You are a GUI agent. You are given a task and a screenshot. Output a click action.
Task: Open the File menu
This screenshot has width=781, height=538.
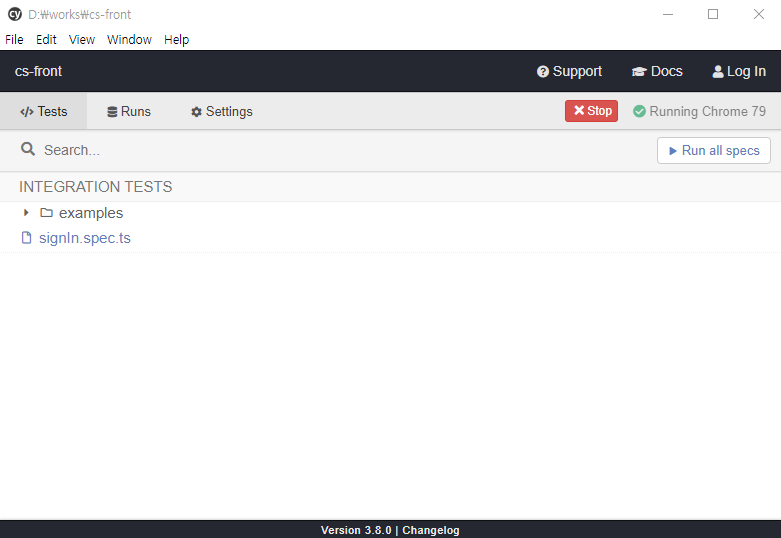coord(14,40)
